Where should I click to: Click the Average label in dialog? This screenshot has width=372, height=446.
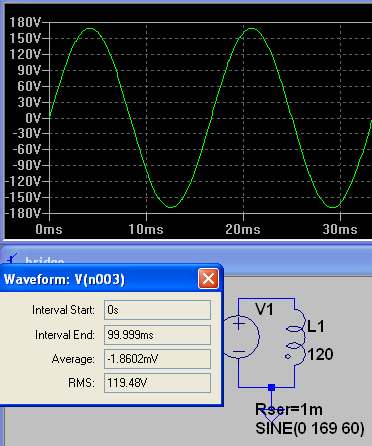pos(73,359)
